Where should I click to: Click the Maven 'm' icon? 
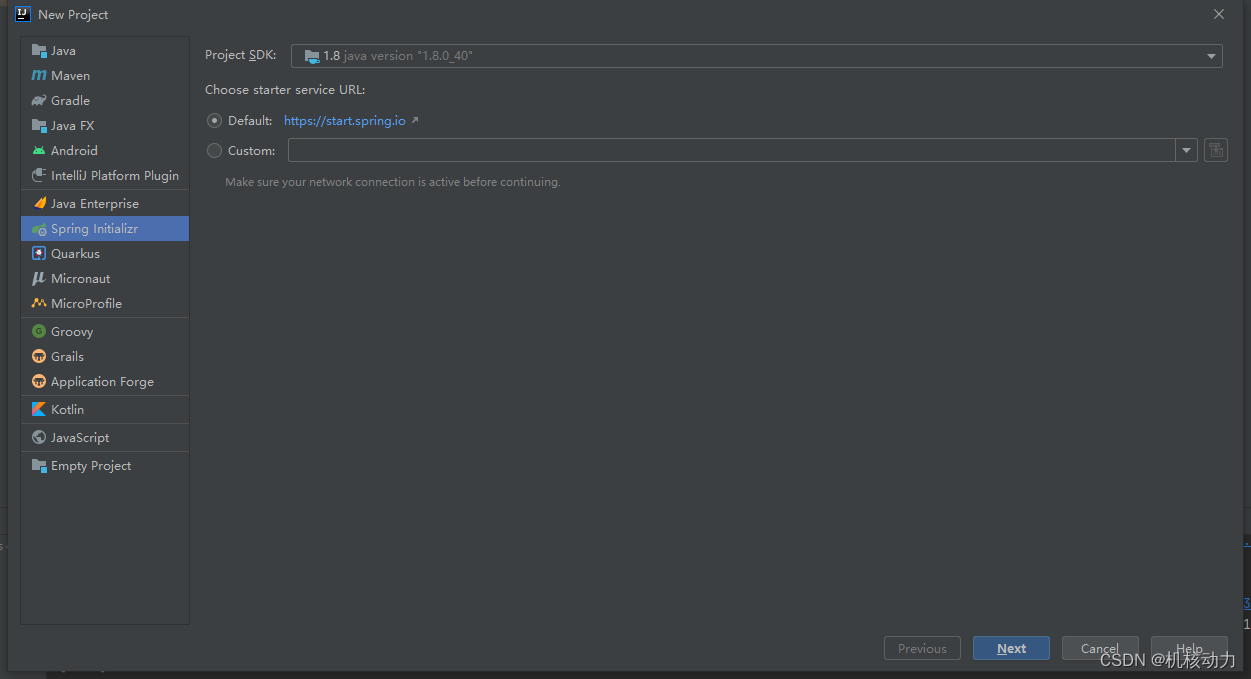(x=39, y=76)
